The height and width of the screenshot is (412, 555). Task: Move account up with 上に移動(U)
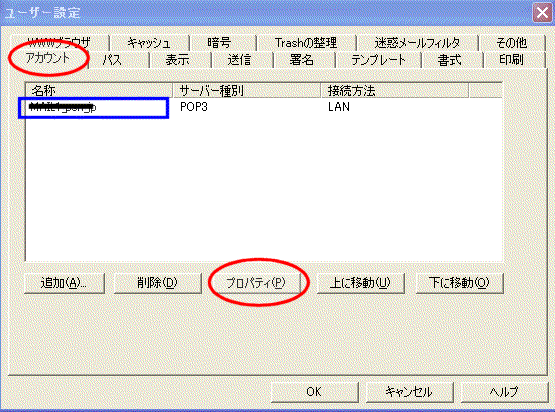coord(360,283)
